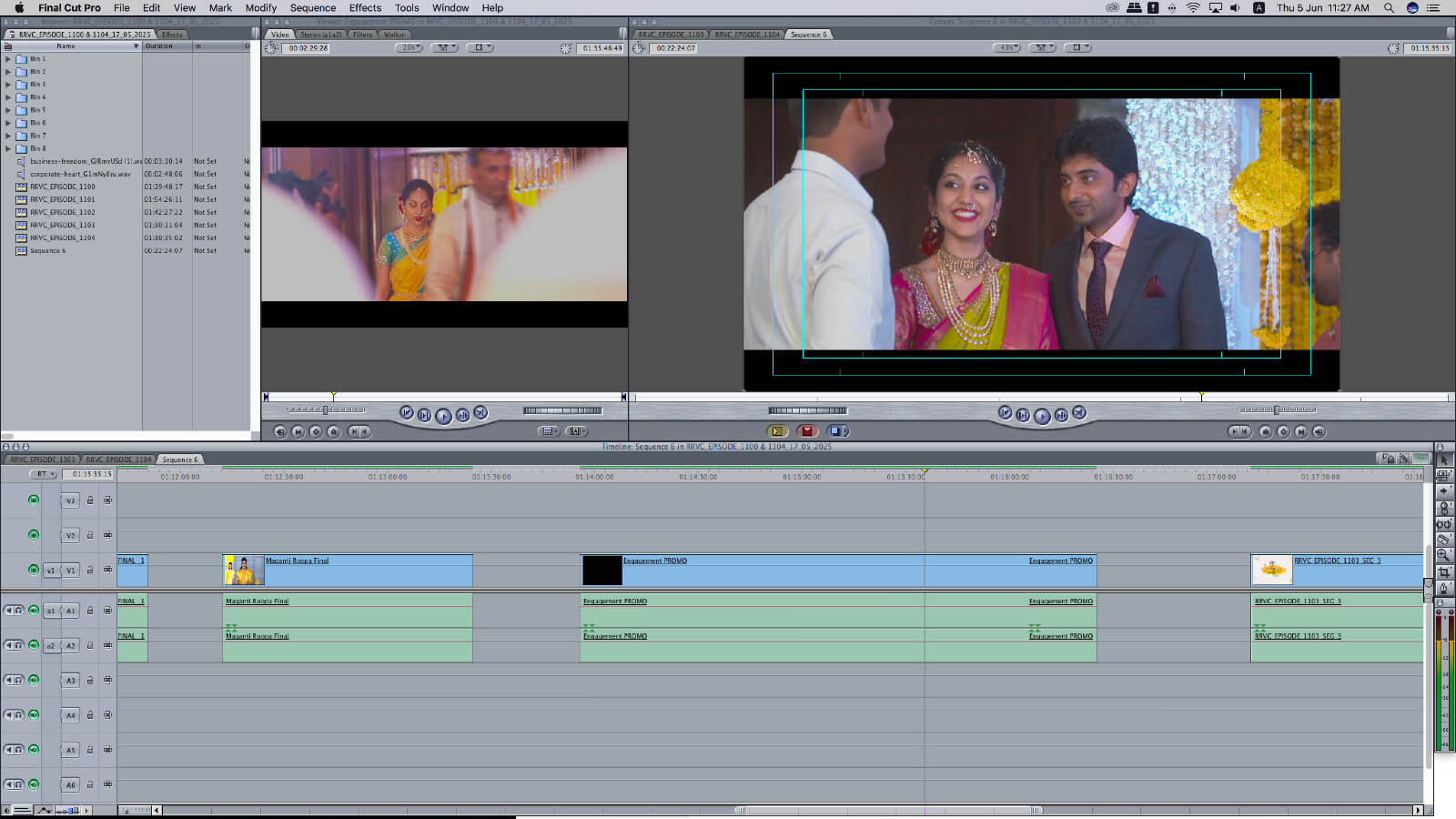Select the Pen tool in tool palette
The image size is (1456, 819).
point(1444,589)
